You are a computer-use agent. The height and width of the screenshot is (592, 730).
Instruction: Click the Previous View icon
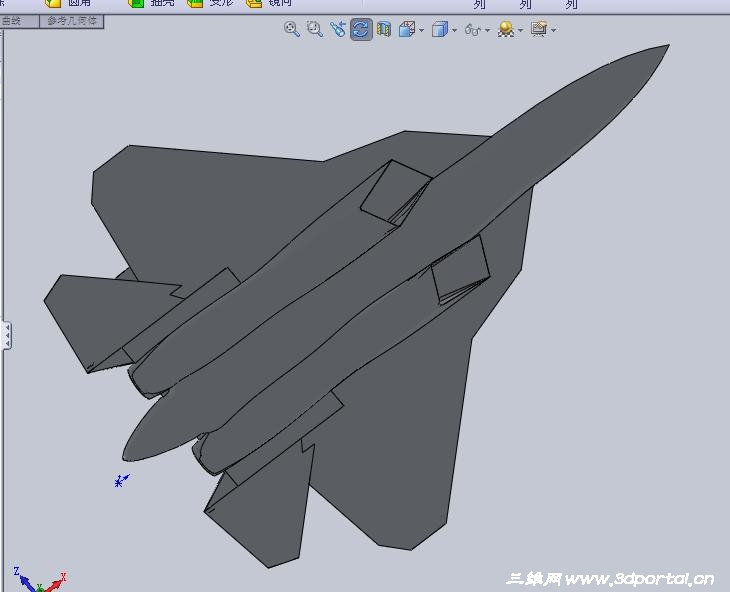point(338,29)
